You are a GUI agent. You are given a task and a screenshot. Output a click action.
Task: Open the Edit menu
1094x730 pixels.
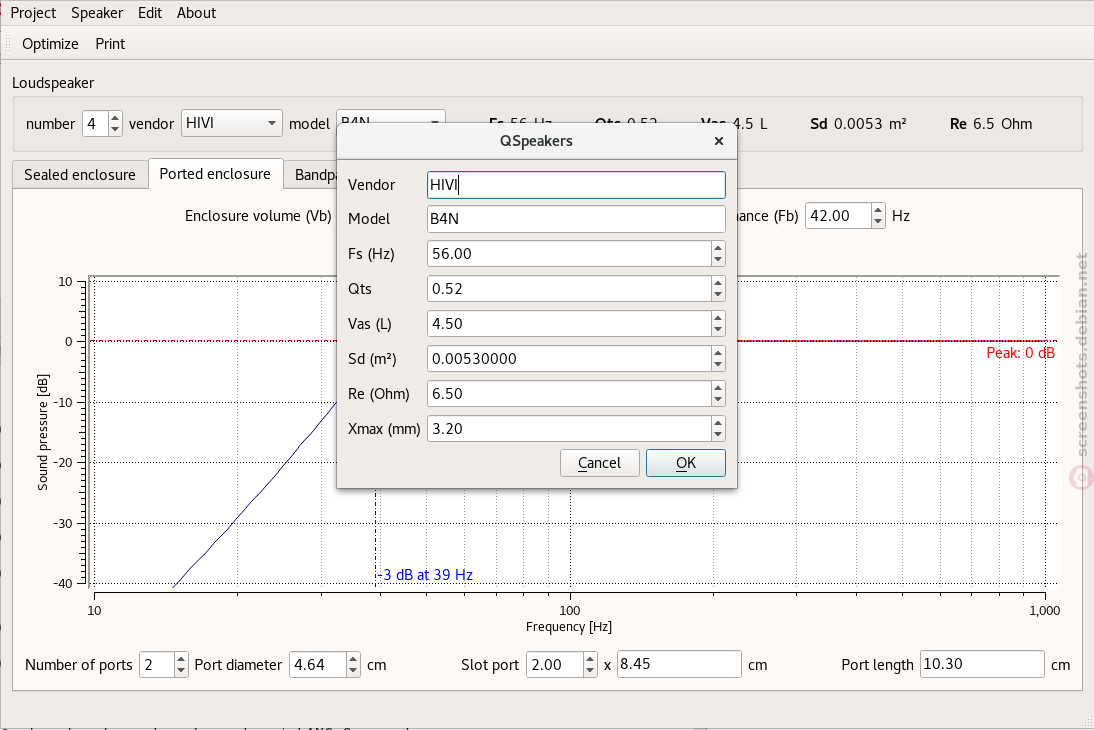point(150,13)
